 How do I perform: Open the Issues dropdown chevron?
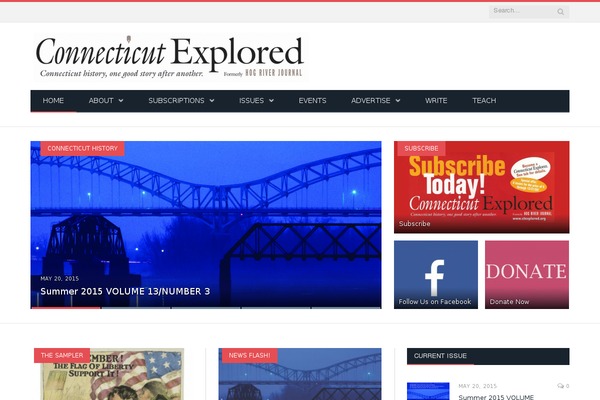(x=271, y=101)
